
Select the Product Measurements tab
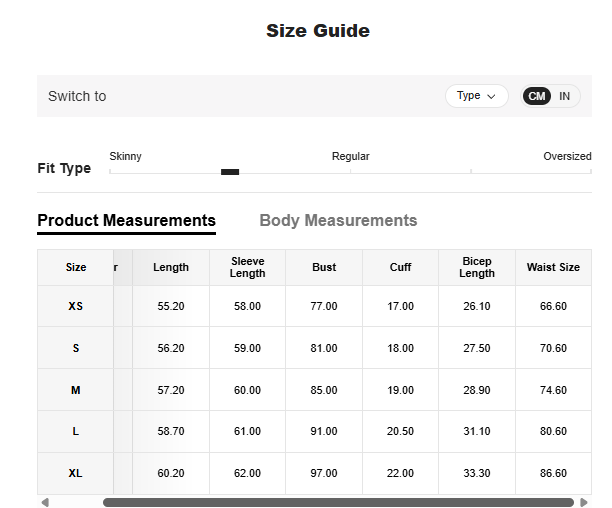point(126,220)
